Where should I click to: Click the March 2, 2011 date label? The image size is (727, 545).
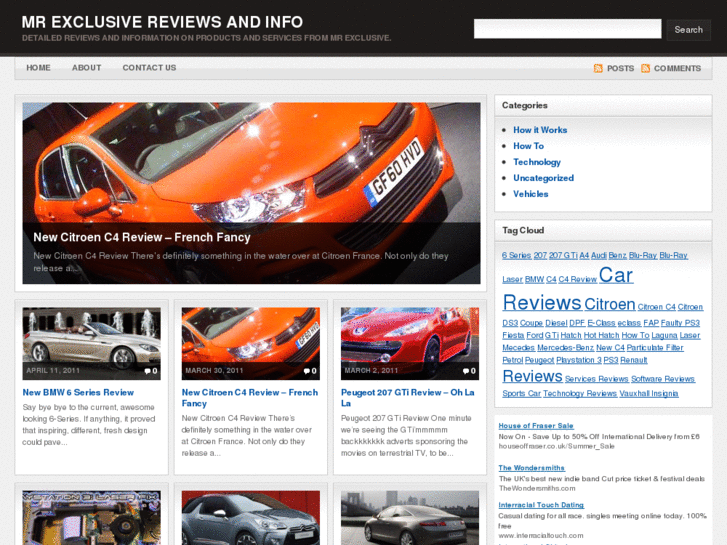[371, 371]
